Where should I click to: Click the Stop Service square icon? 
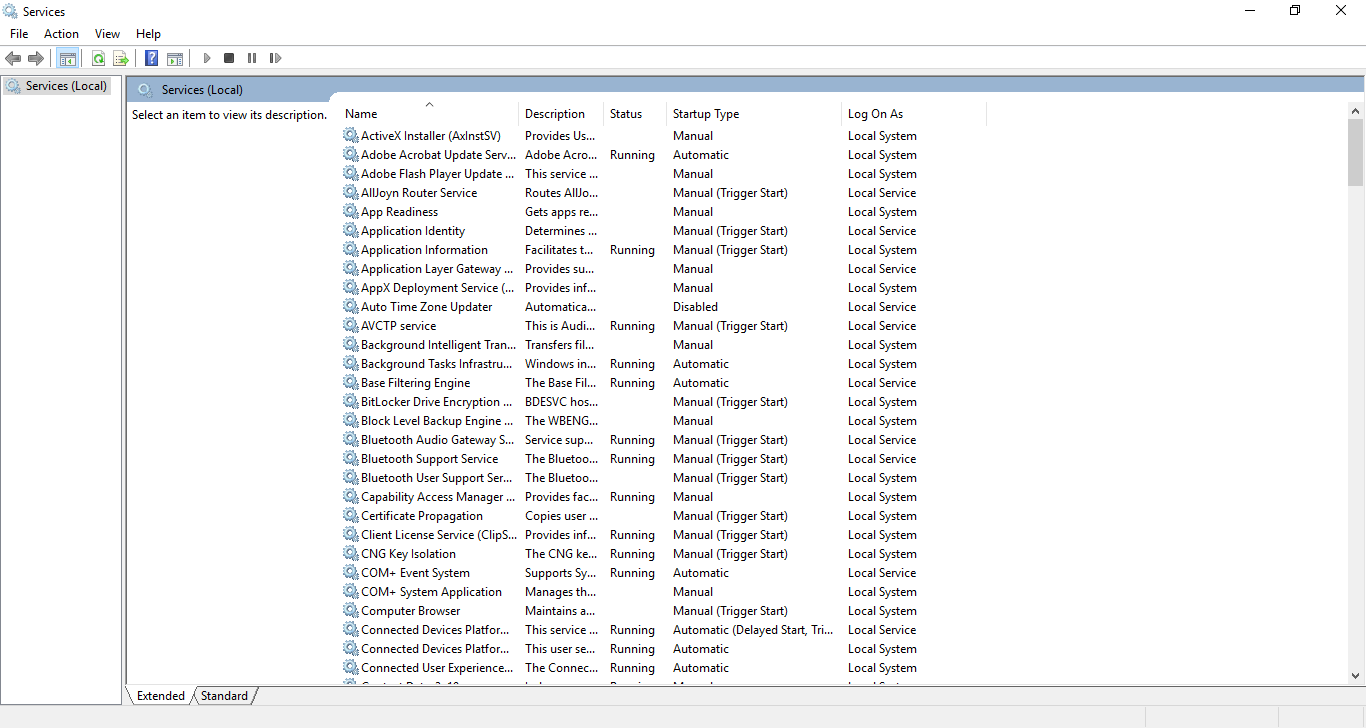tap(229, 59)
